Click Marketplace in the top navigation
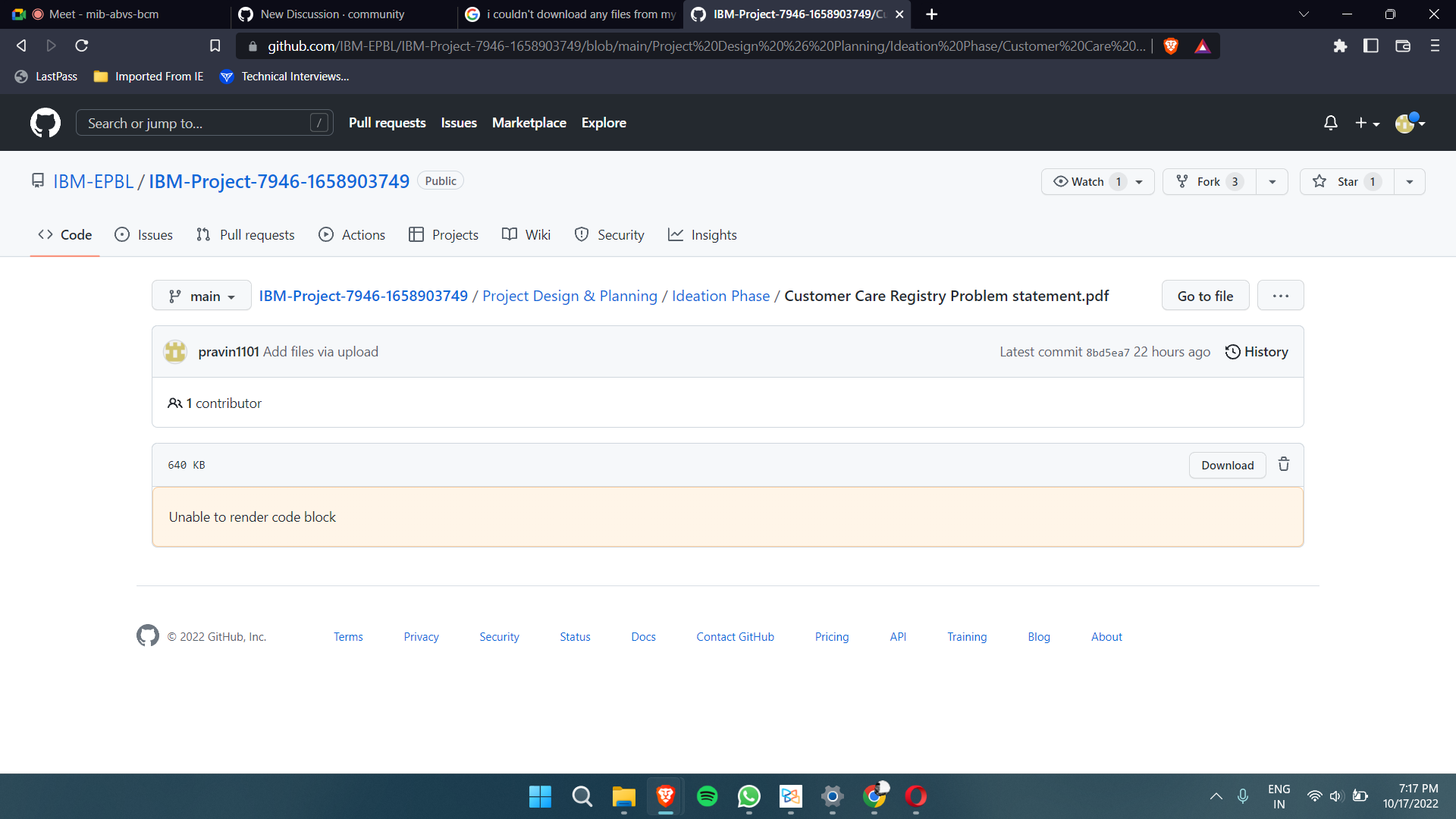 pos(529,123)
